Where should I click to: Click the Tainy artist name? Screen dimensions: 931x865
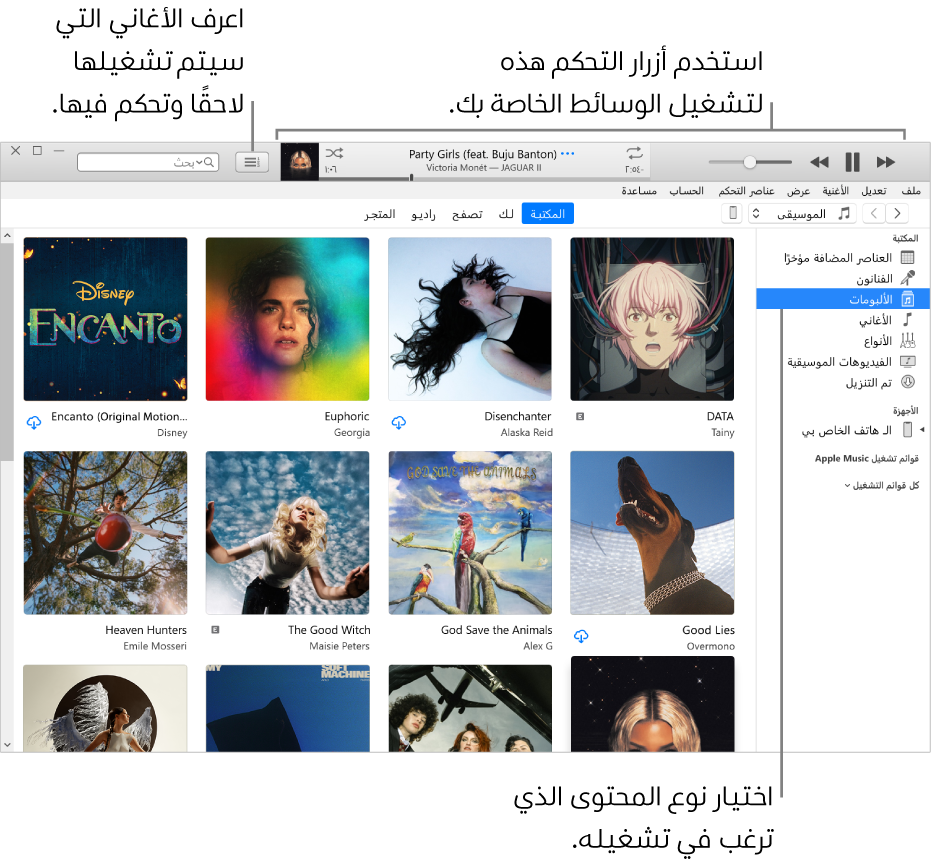(x=723, y=433)
